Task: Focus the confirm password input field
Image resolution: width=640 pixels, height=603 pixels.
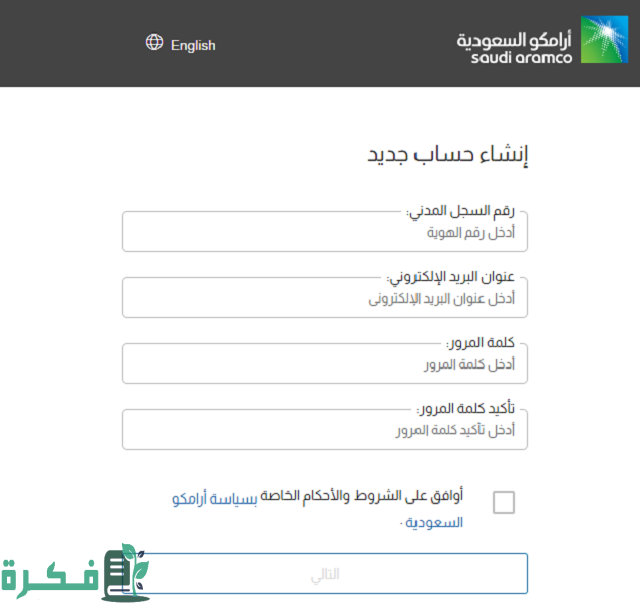Action: click(324, 429)
